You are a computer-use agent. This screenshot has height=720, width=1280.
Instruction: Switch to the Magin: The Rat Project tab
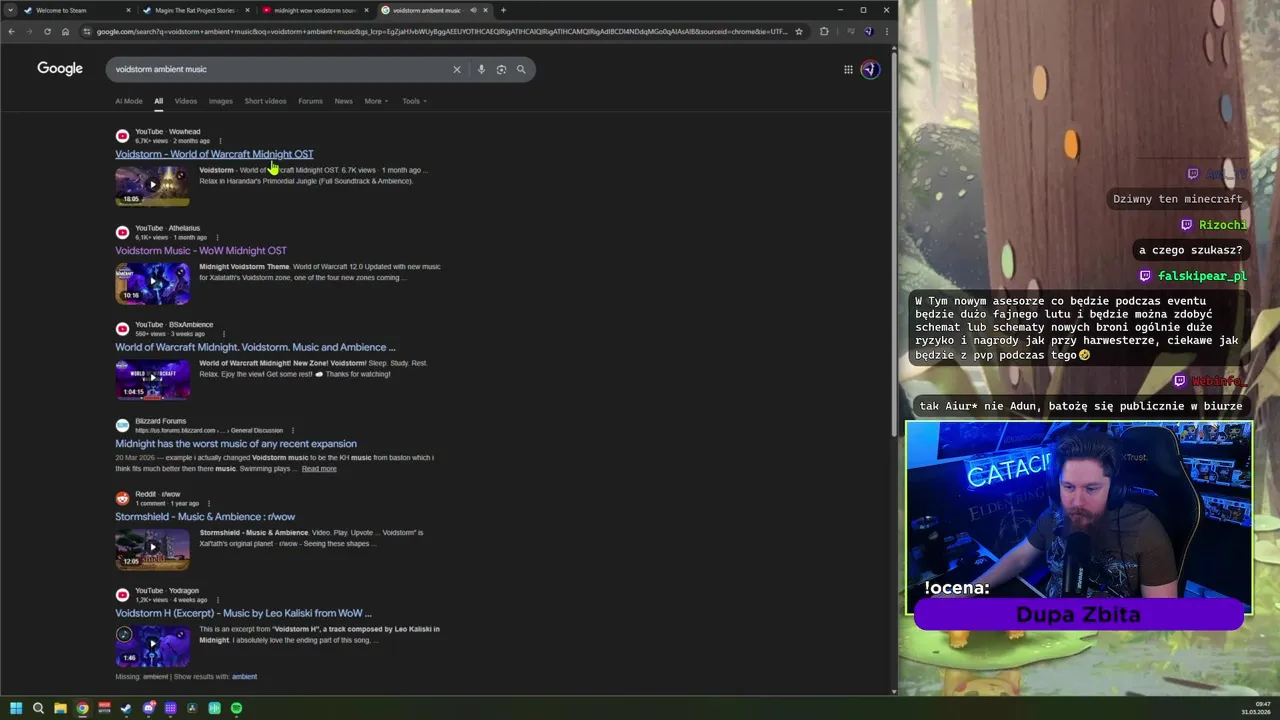[x=195, y=10]
